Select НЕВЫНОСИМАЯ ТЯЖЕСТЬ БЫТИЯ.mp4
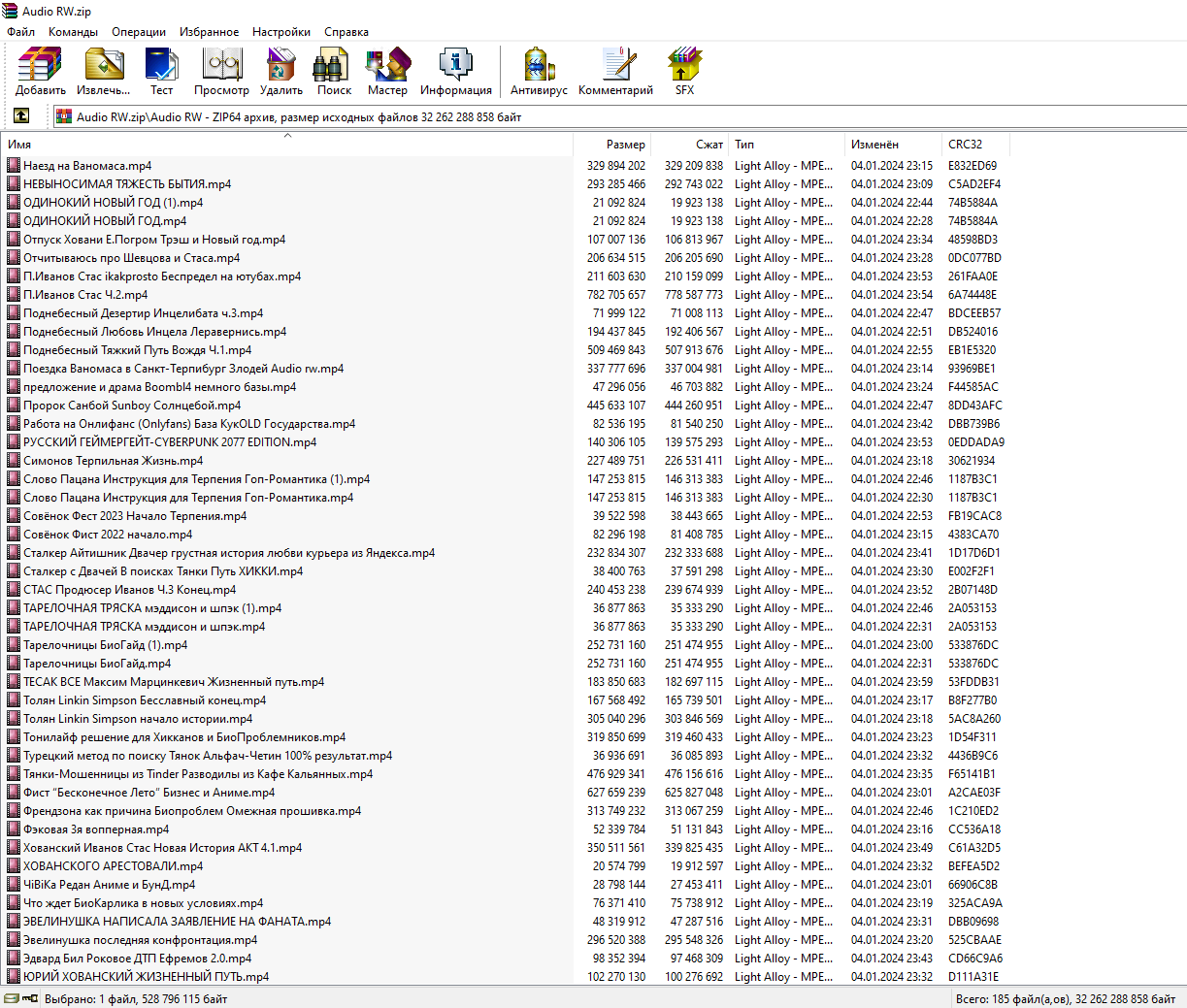Image resolution: width=1187 pixels, height=1008 pixels. click(127, 183)
